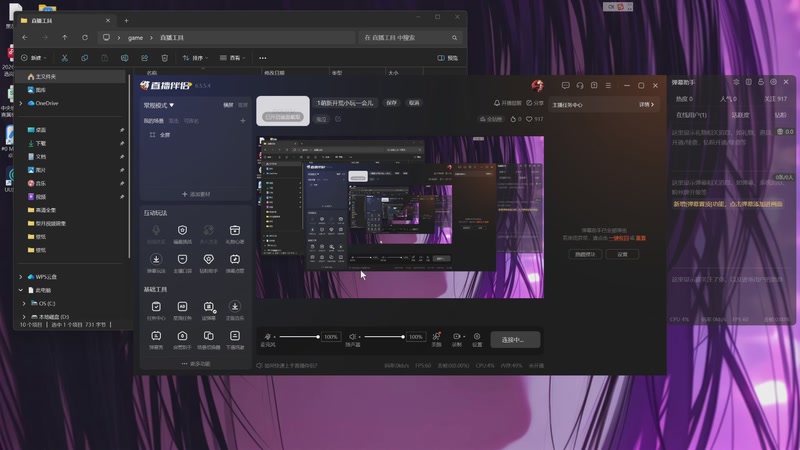Click the live cover thumbnail
800x450 pixels.
click(x=283, y=111)
